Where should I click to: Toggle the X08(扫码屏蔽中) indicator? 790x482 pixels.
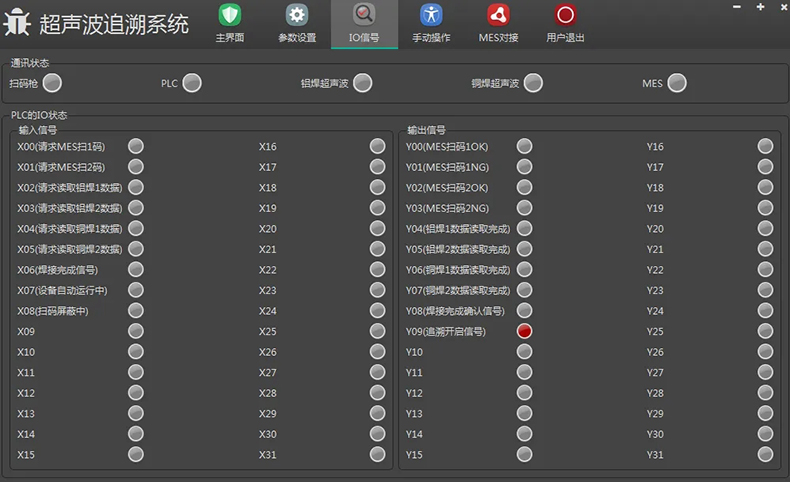pyautogui.click(x=136, y=311)
